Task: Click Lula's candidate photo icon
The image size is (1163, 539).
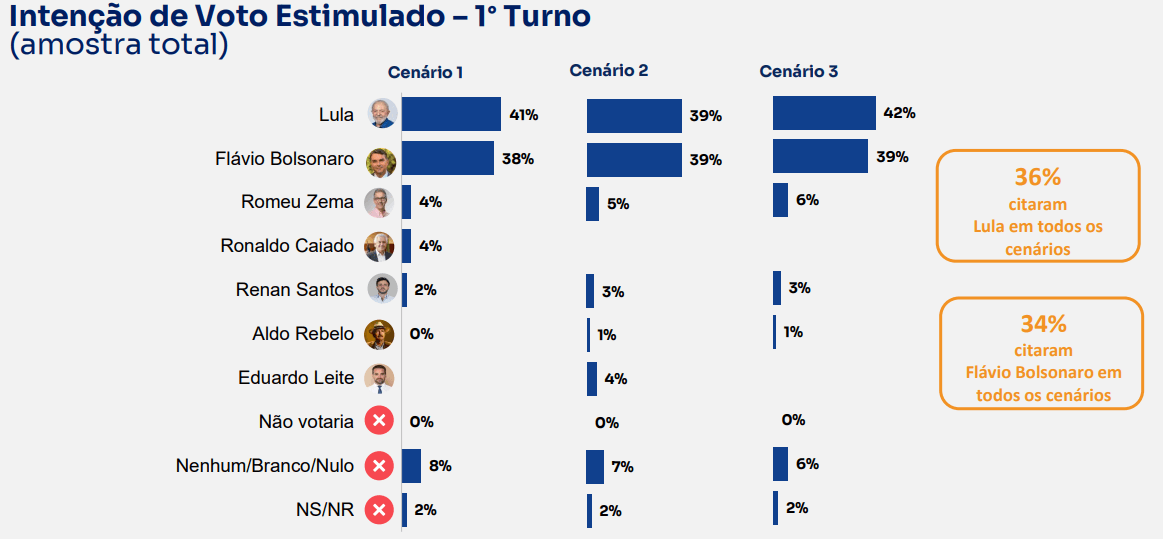Action: [x=382, y=114]
